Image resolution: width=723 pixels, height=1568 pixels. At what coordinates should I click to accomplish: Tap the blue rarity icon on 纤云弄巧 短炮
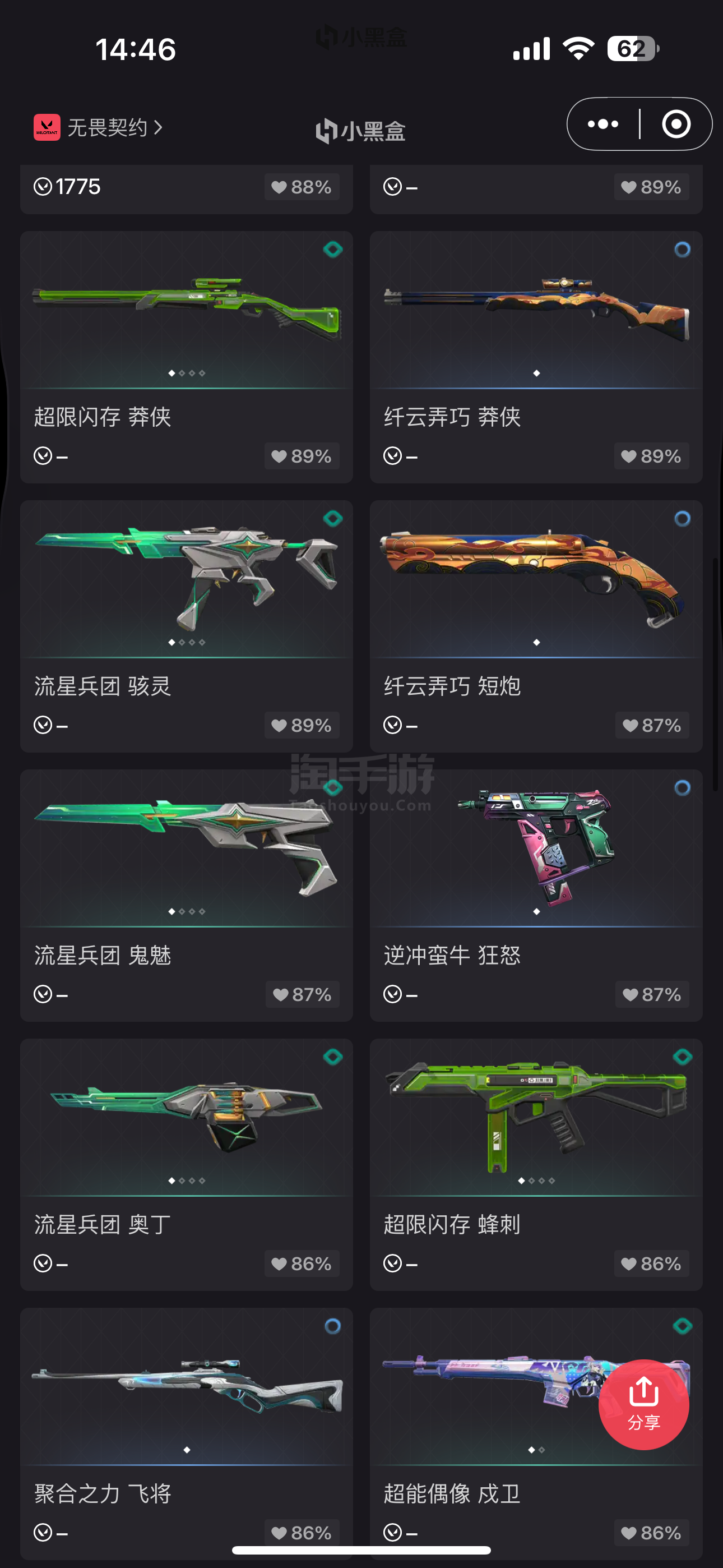coord(682,519)
